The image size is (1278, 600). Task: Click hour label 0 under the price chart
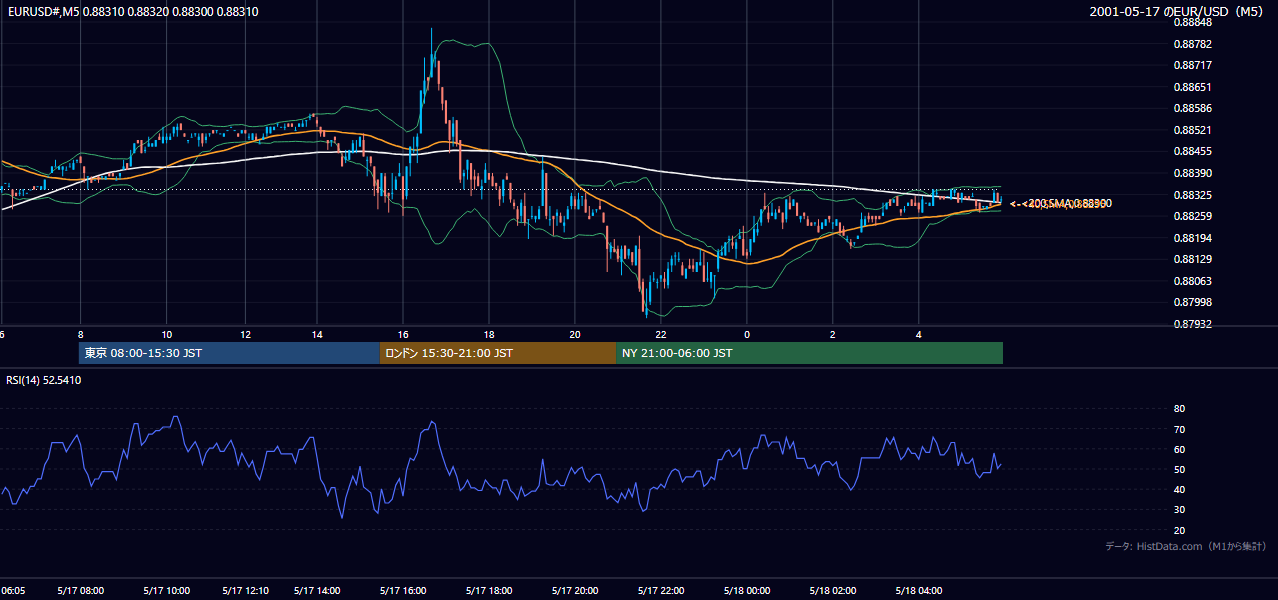tap(747, 334)
